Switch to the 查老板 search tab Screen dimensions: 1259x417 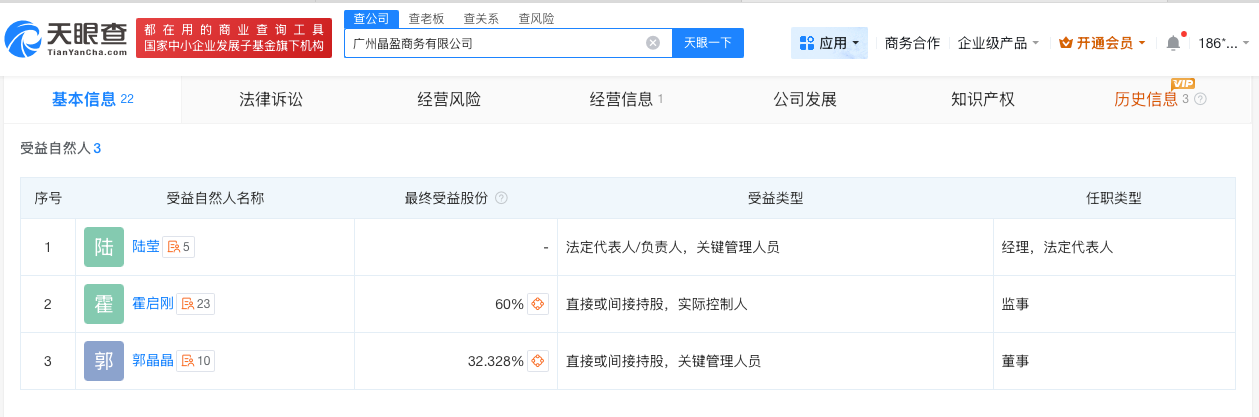pyautogui.click(x=426, y=18)
